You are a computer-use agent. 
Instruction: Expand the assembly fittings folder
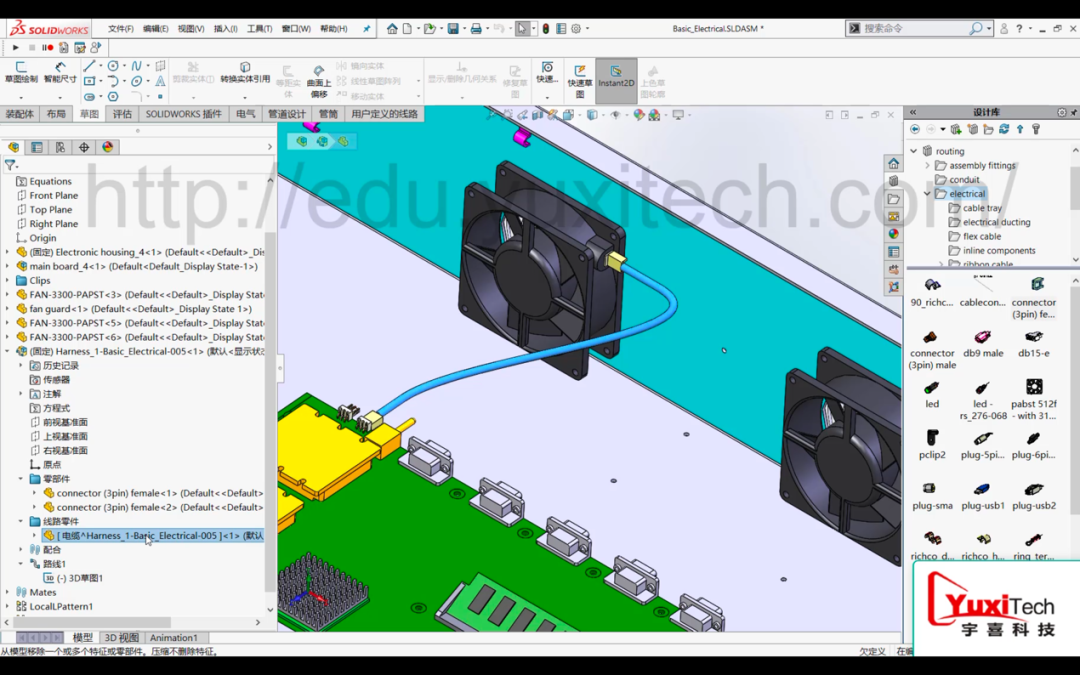click(x=927, y=165)
